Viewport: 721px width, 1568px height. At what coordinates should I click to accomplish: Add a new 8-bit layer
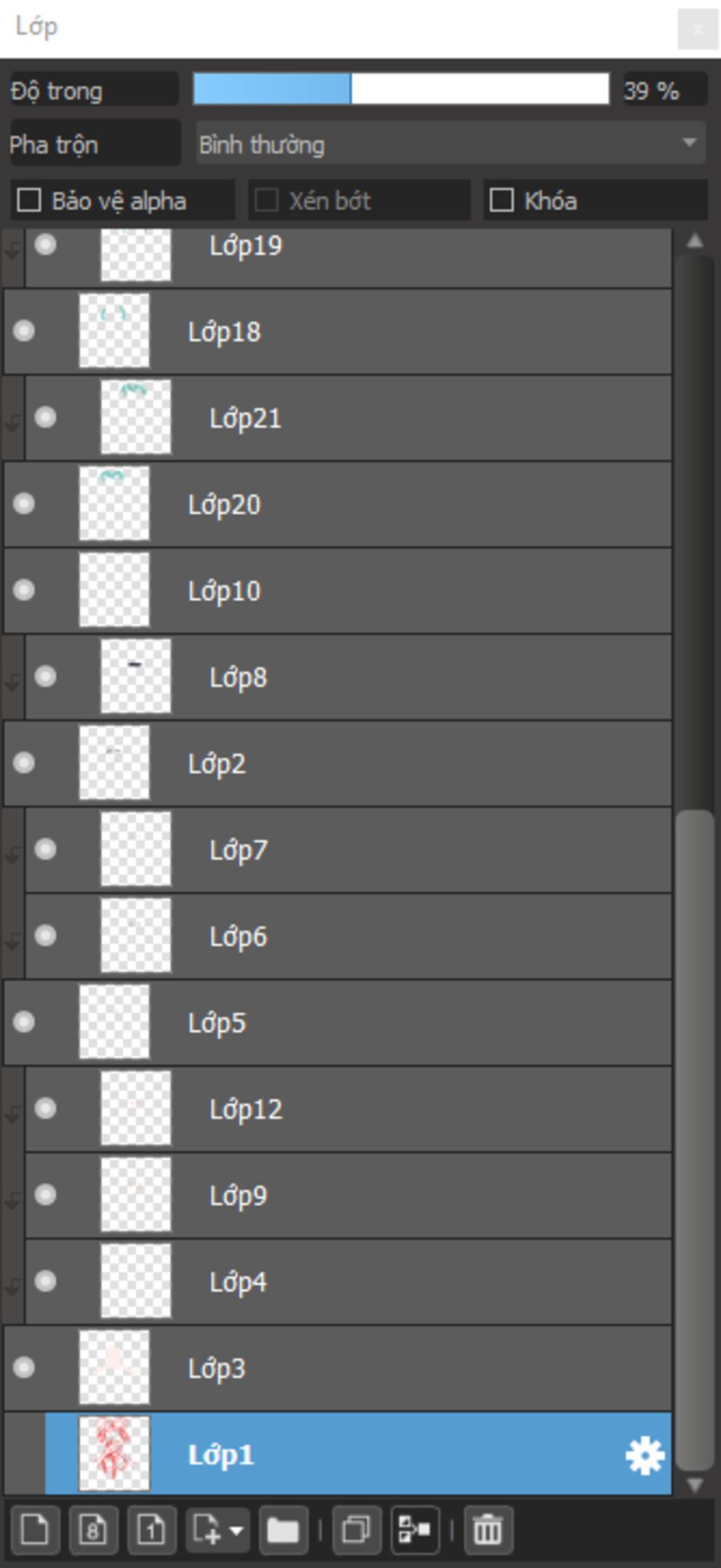[93, 1529]
